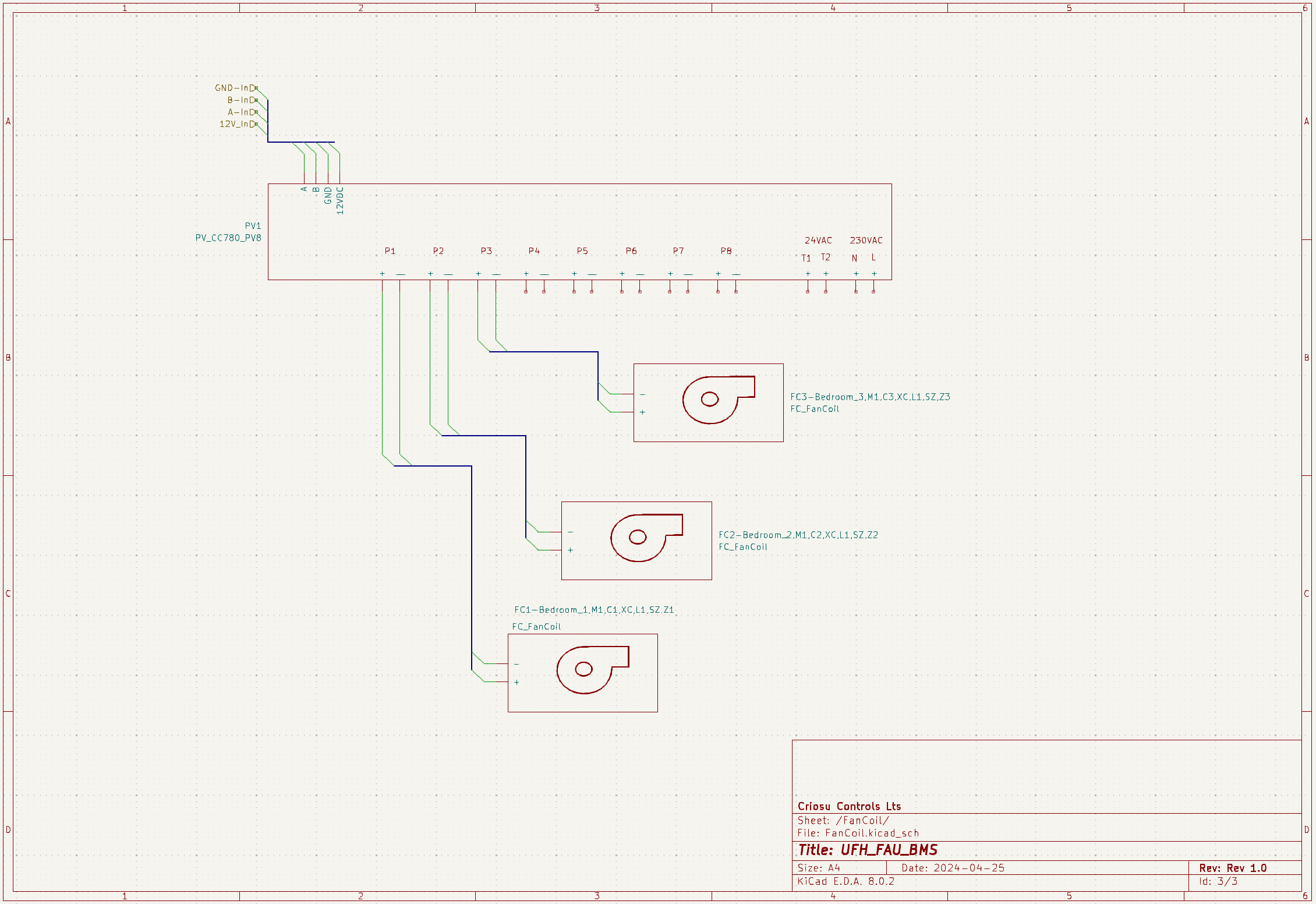Click the B-In hierarchical label

pos(242,100)
